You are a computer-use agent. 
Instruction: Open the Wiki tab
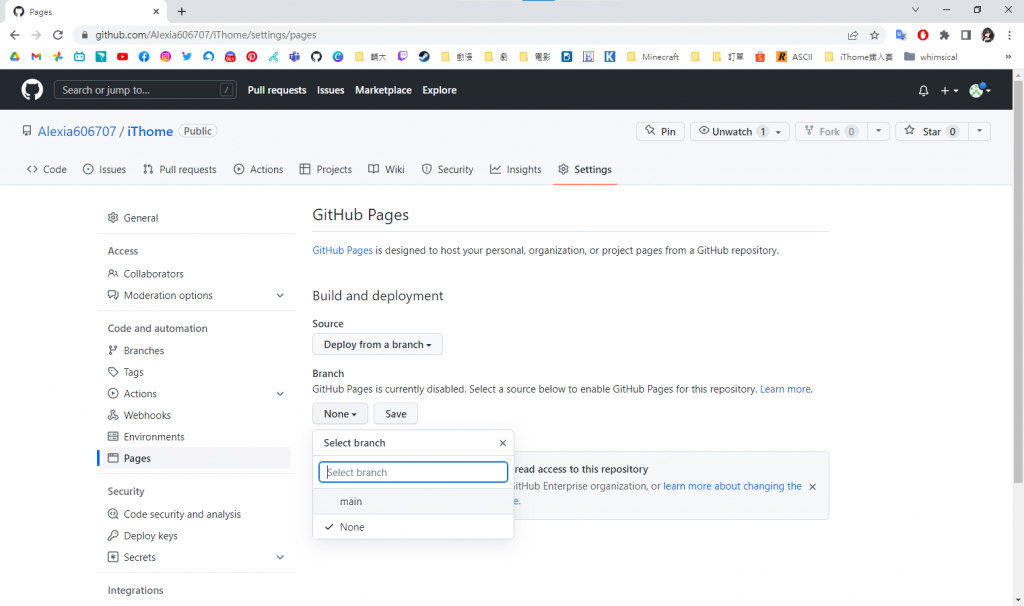(x=387, y=169)
